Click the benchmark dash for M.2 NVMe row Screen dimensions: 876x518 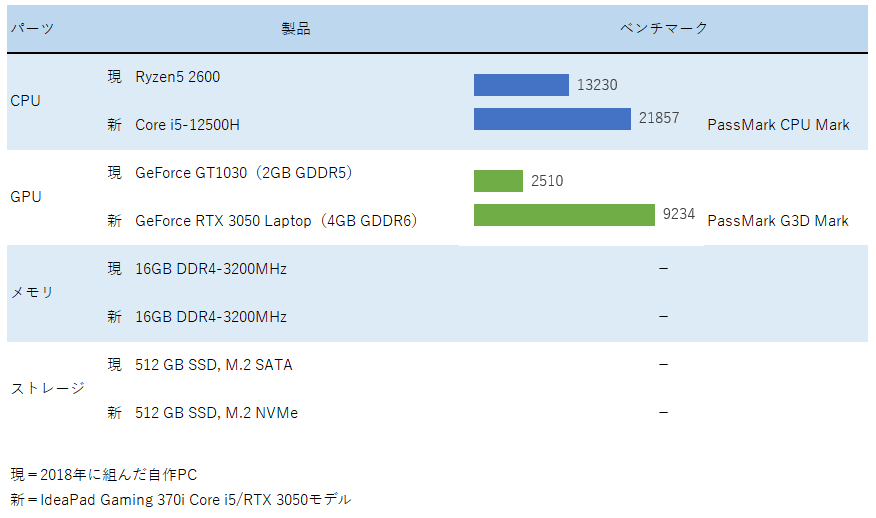[x=664, y=413]
